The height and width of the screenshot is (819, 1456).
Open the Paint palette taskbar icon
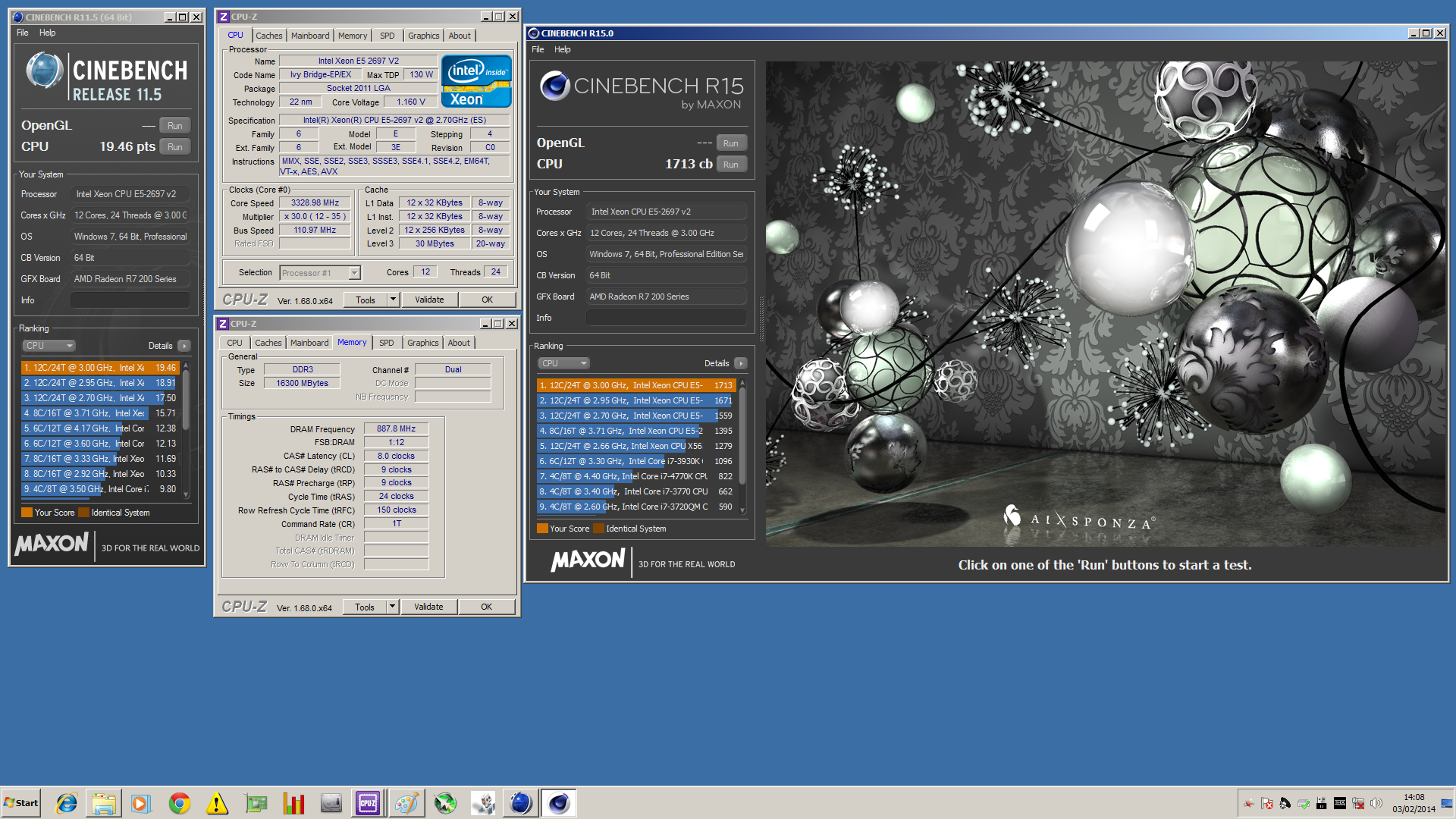click(406, 803)
